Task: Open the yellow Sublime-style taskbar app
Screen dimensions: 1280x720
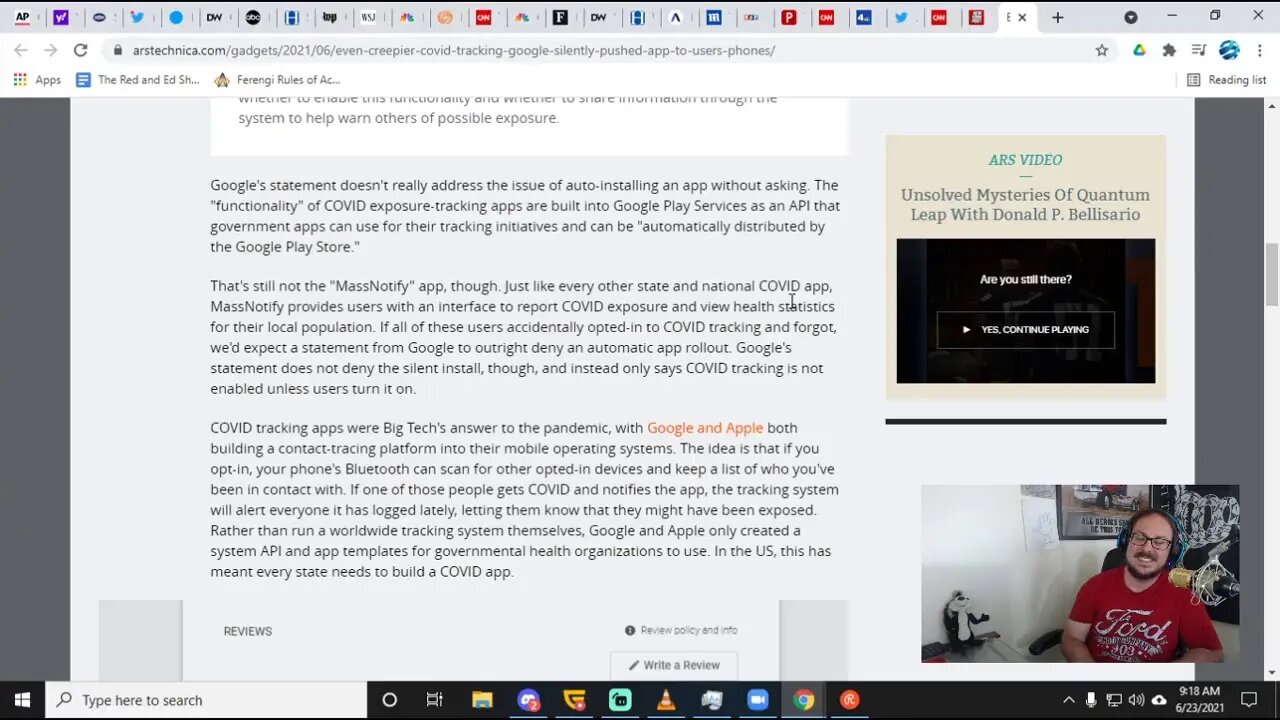Action: 574,700
